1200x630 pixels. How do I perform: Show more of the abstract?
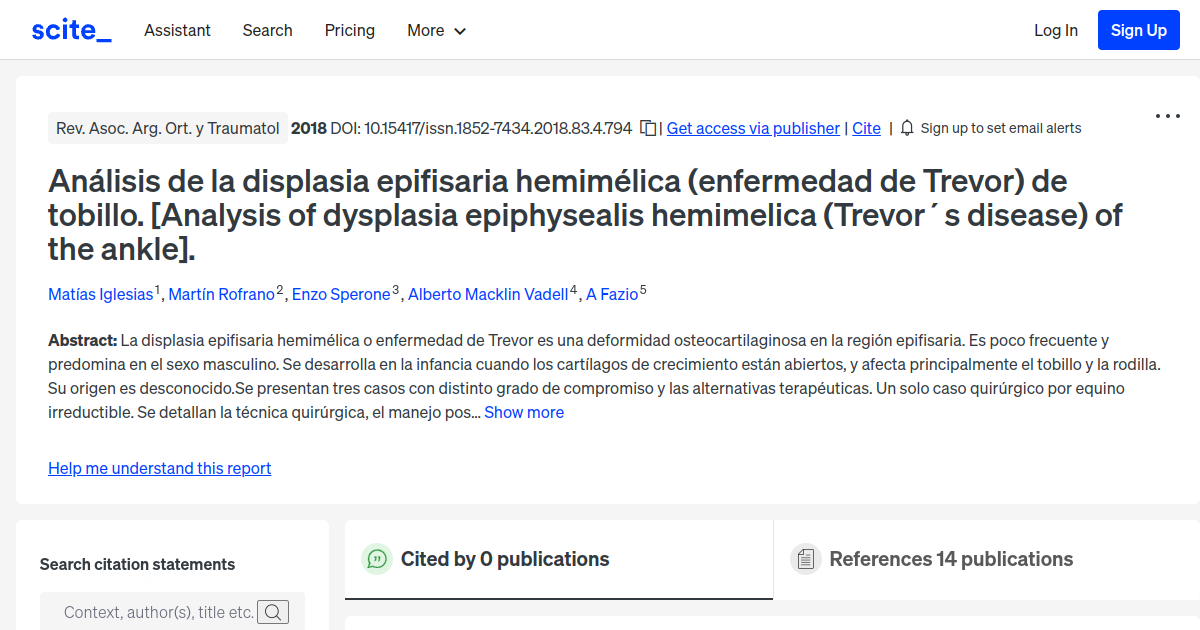(524, 412)
